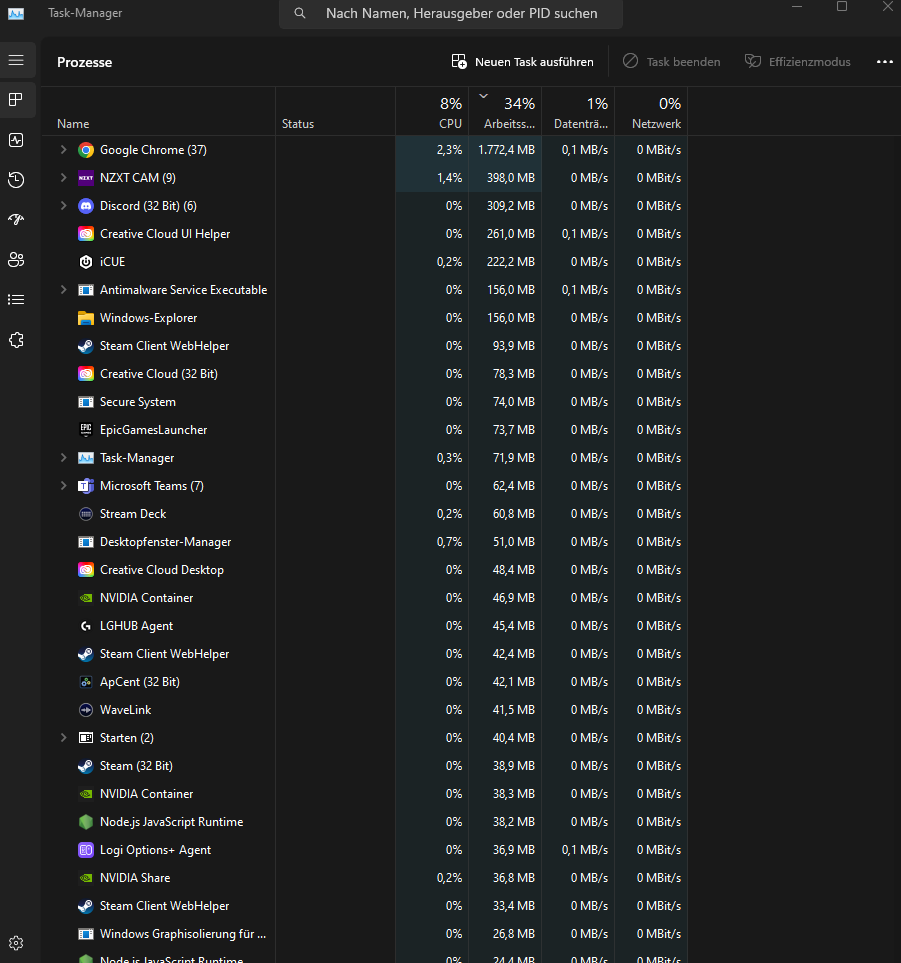Image resolution: width=901 pixels, height=963 pixels.
Task: Open the details list sidebar icon
Action: point(16,300)
